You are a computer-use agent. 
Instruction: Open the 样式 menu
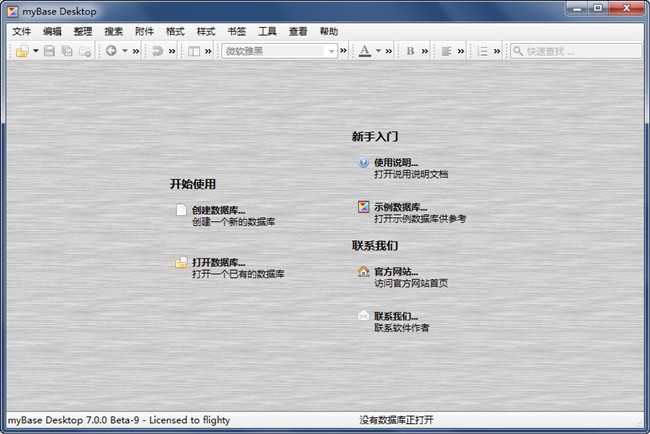coord(206,32)
